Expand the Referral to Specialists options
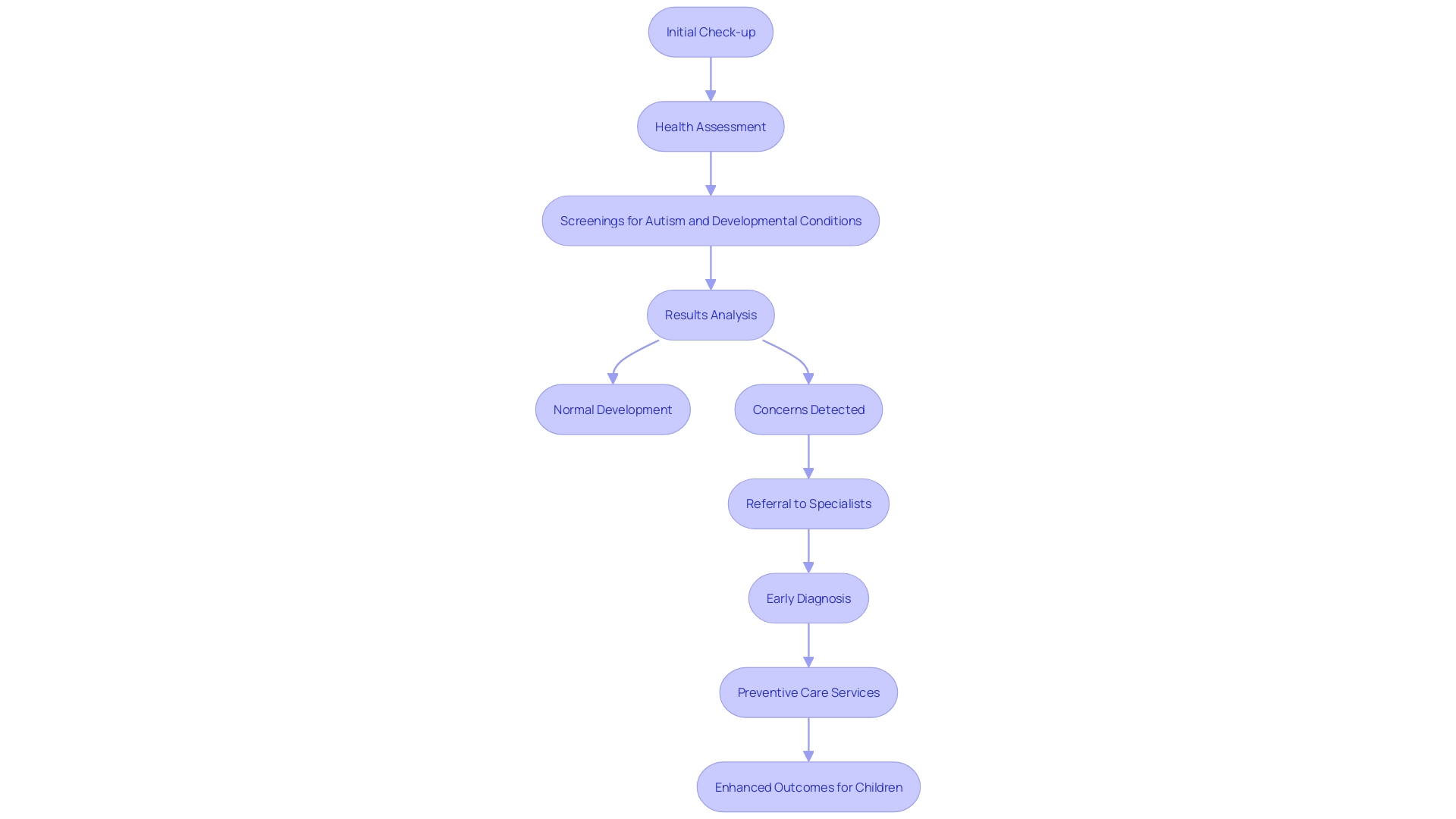 808,503
